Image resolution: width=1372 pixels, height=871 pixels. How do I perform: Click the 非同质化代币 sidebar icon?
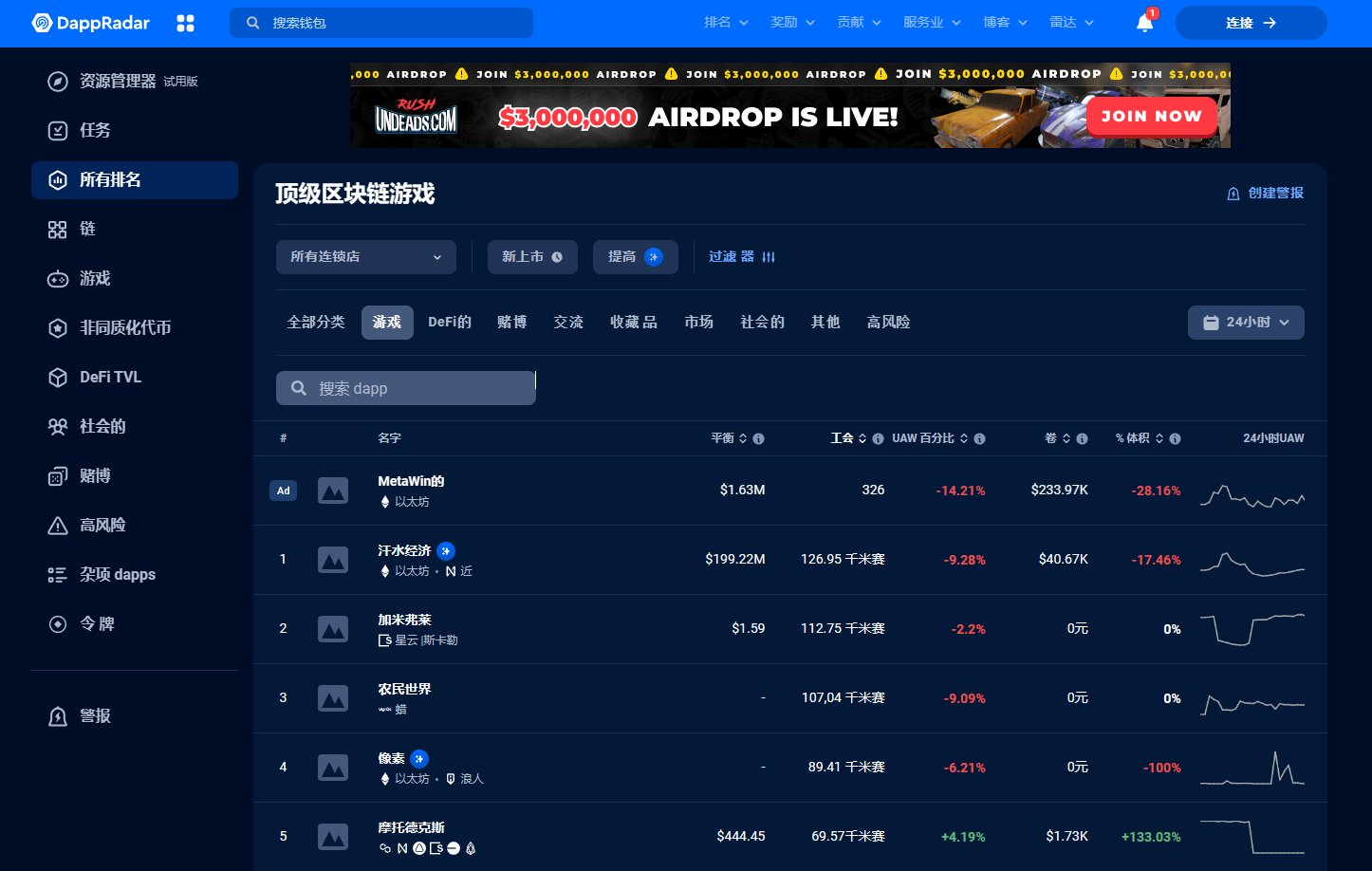(58, 328)
